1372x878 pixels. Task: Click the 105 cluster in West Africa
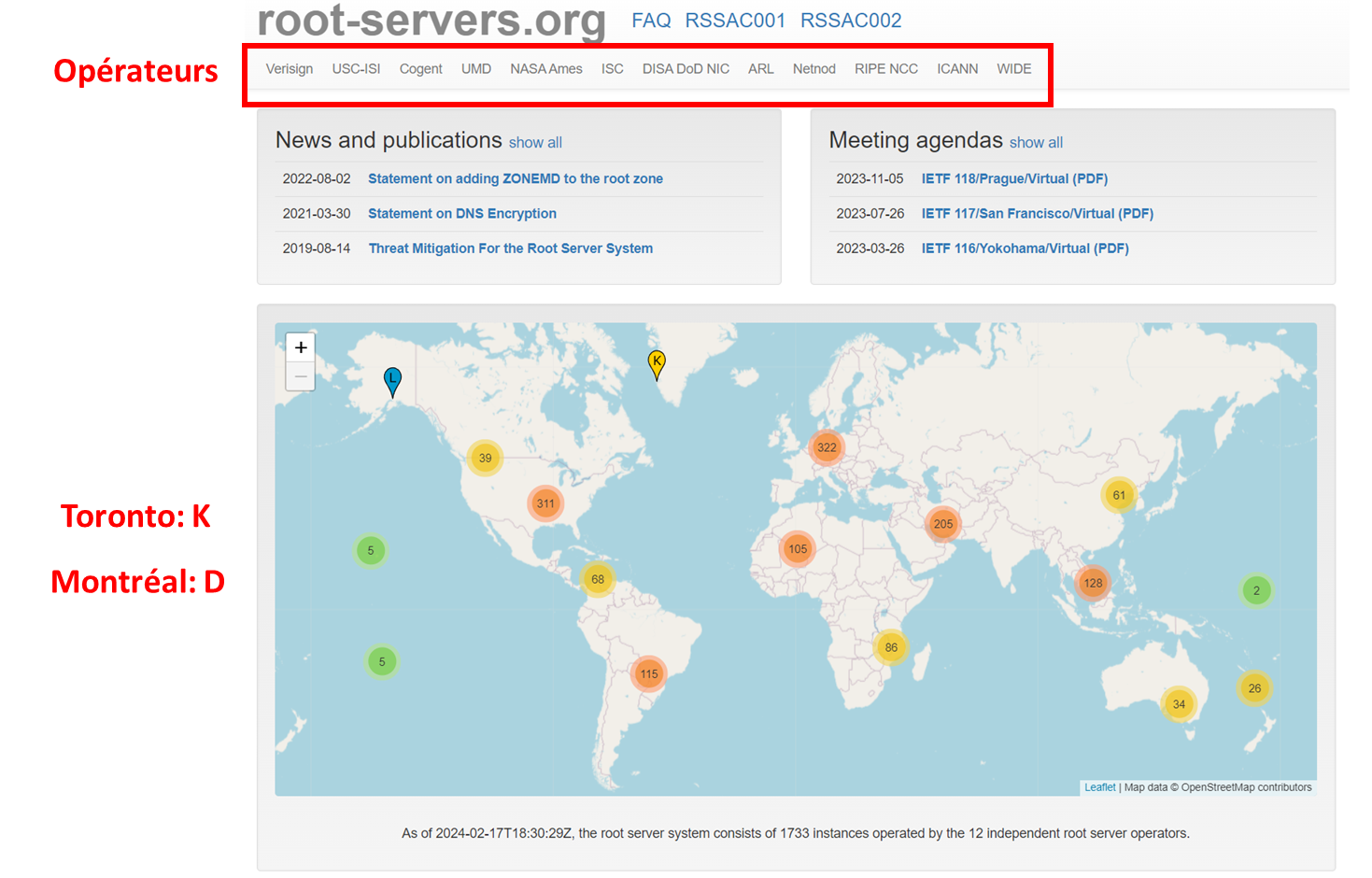point(798,549)
